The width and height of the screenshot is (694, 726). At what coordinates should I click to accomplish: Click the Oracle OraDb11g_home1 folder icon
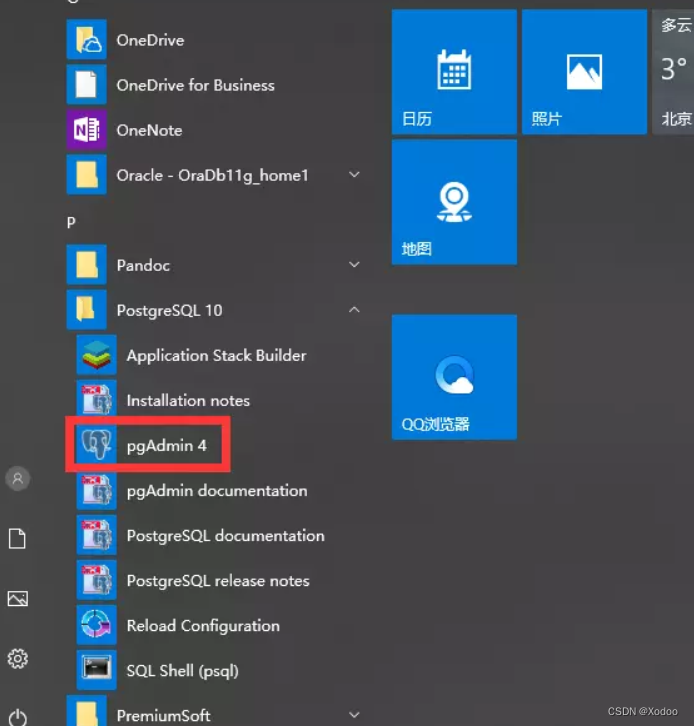tap(87, 175)
